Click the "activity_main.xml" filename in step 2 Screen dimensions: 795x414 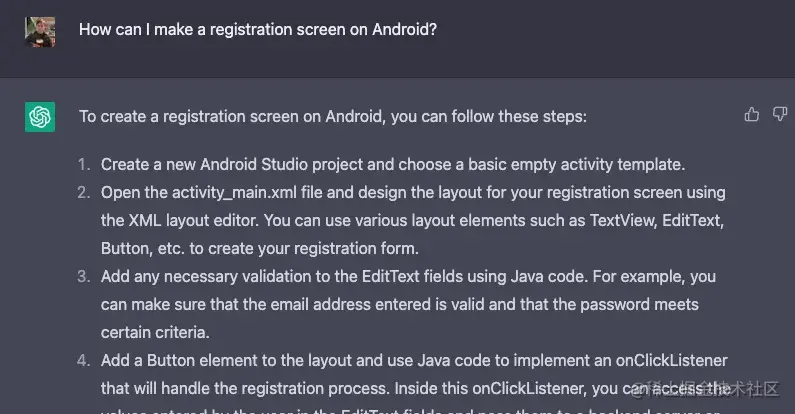(234, 193)
